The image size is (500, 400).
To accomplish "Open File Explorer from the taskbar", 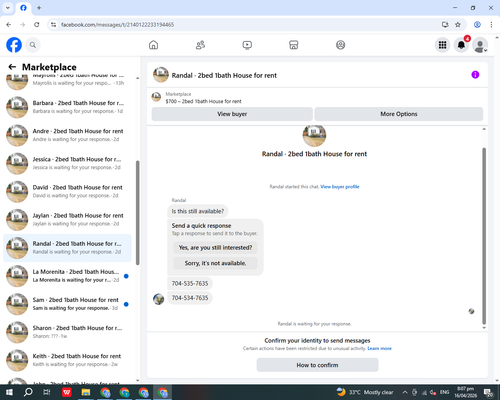I will [x=86, y=392].
